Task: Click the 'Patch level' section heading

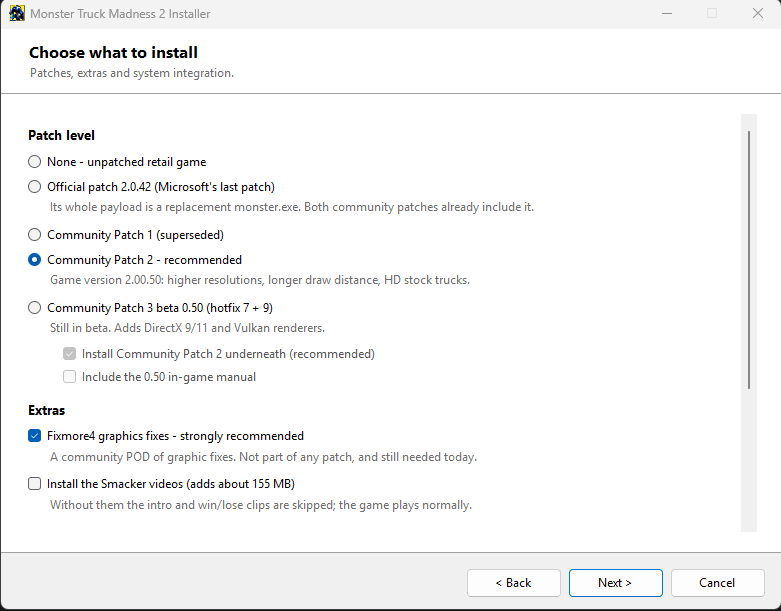Action: [x=61, y=135]
